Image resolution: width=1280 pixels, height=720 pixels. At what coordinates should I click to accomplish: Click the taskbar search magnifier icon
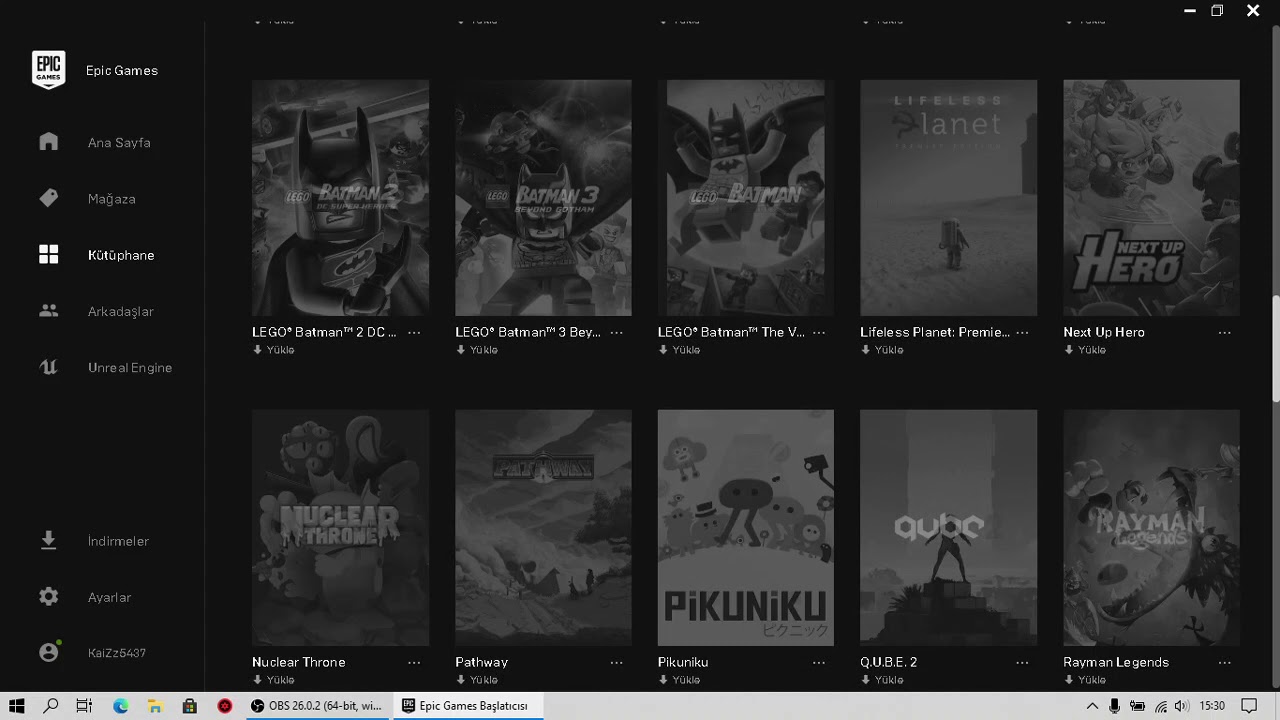51,706
